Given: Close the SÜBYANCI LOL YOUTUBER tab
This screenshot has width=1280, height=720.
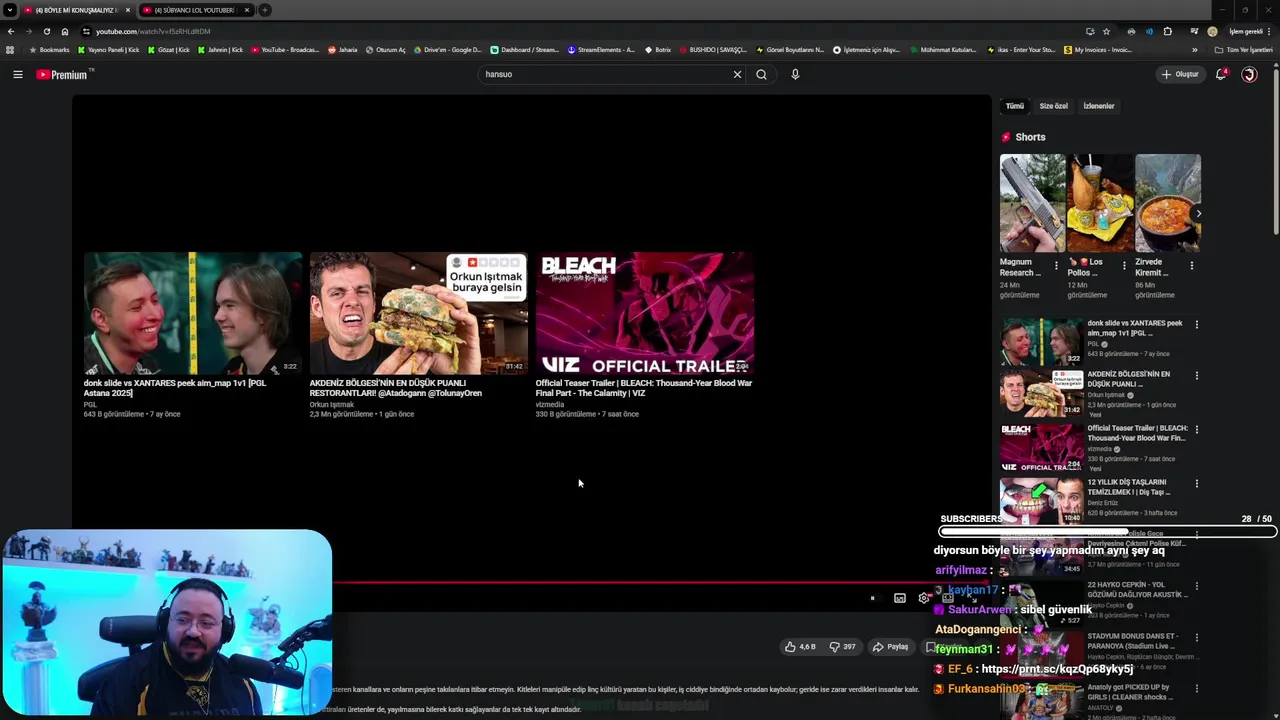Looking at the screenshot, I should 246,10.
